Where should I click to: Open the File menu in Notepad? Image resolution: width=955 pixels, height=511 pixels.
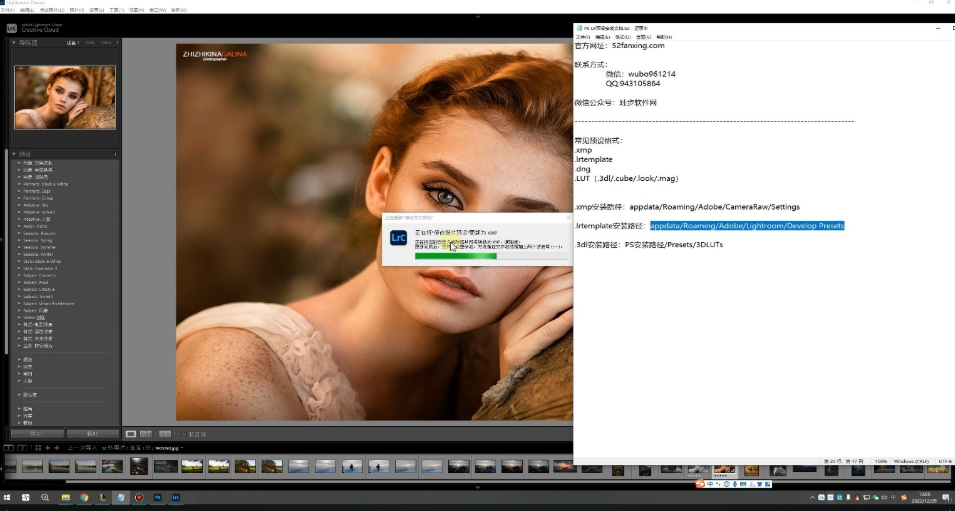[583, 36]
